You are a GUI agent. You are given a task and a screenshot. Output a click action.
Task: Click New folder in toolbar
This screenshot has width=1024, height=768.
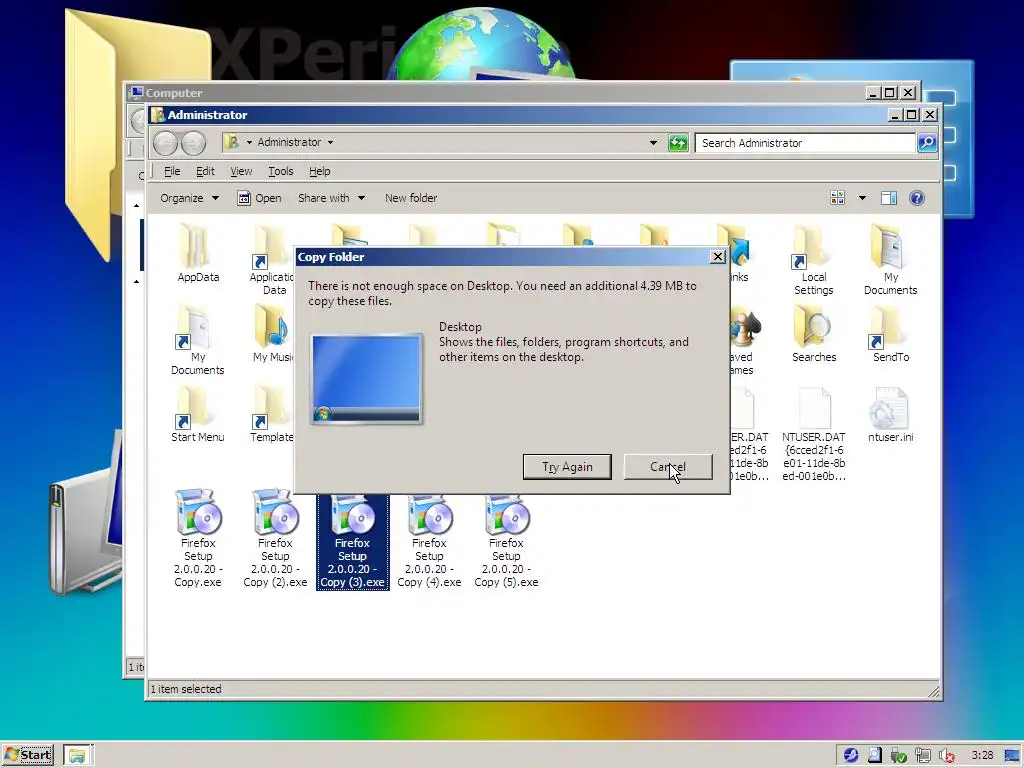click(x=411, y=198)
